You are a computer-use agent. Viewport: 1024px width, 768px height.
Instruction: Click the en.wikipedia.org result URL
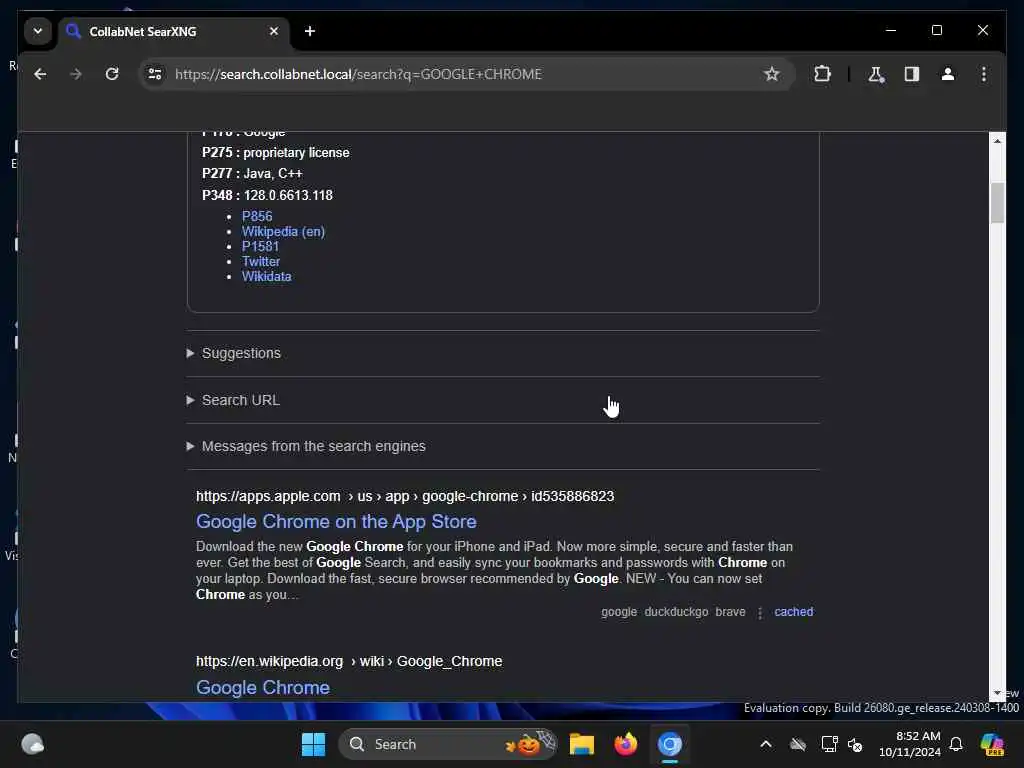pos(349,662)
